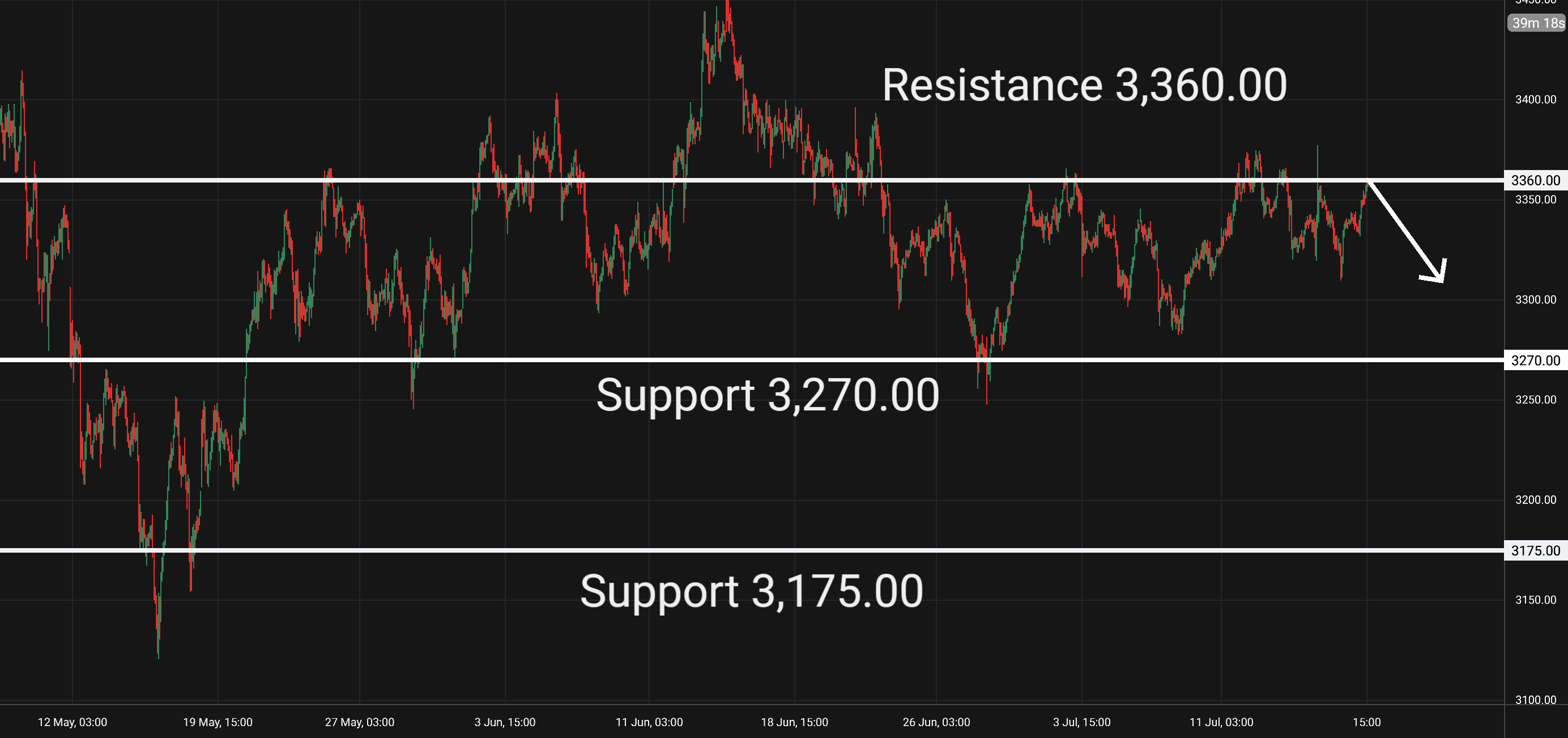Select the Support 3,175.00 text annotation

(x=751, y=591)
